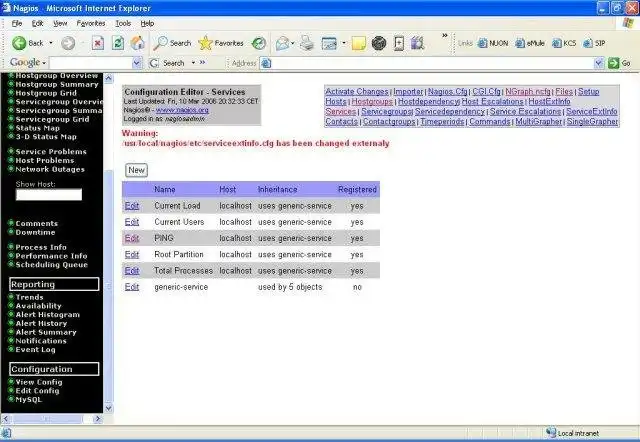640x442 pixels.
Task: Open the View menu
Action: (60, 23)
